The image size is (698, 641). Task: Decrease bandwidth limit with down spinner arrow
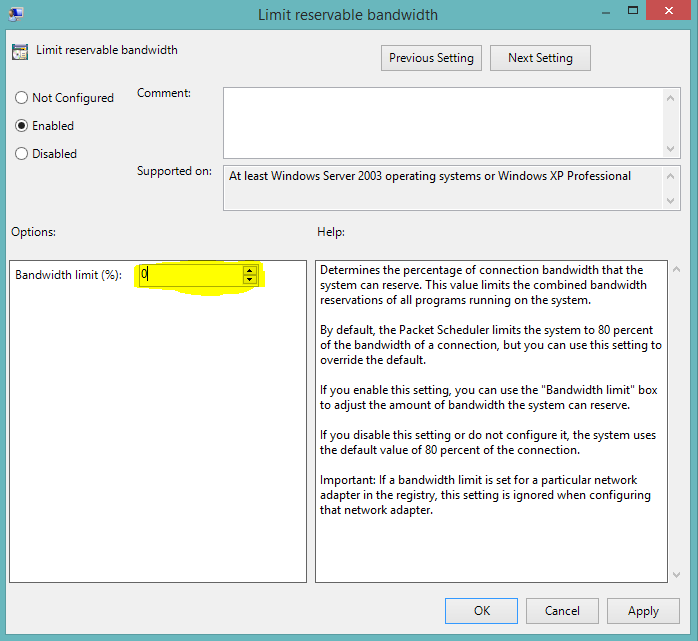tap(250, 280)
